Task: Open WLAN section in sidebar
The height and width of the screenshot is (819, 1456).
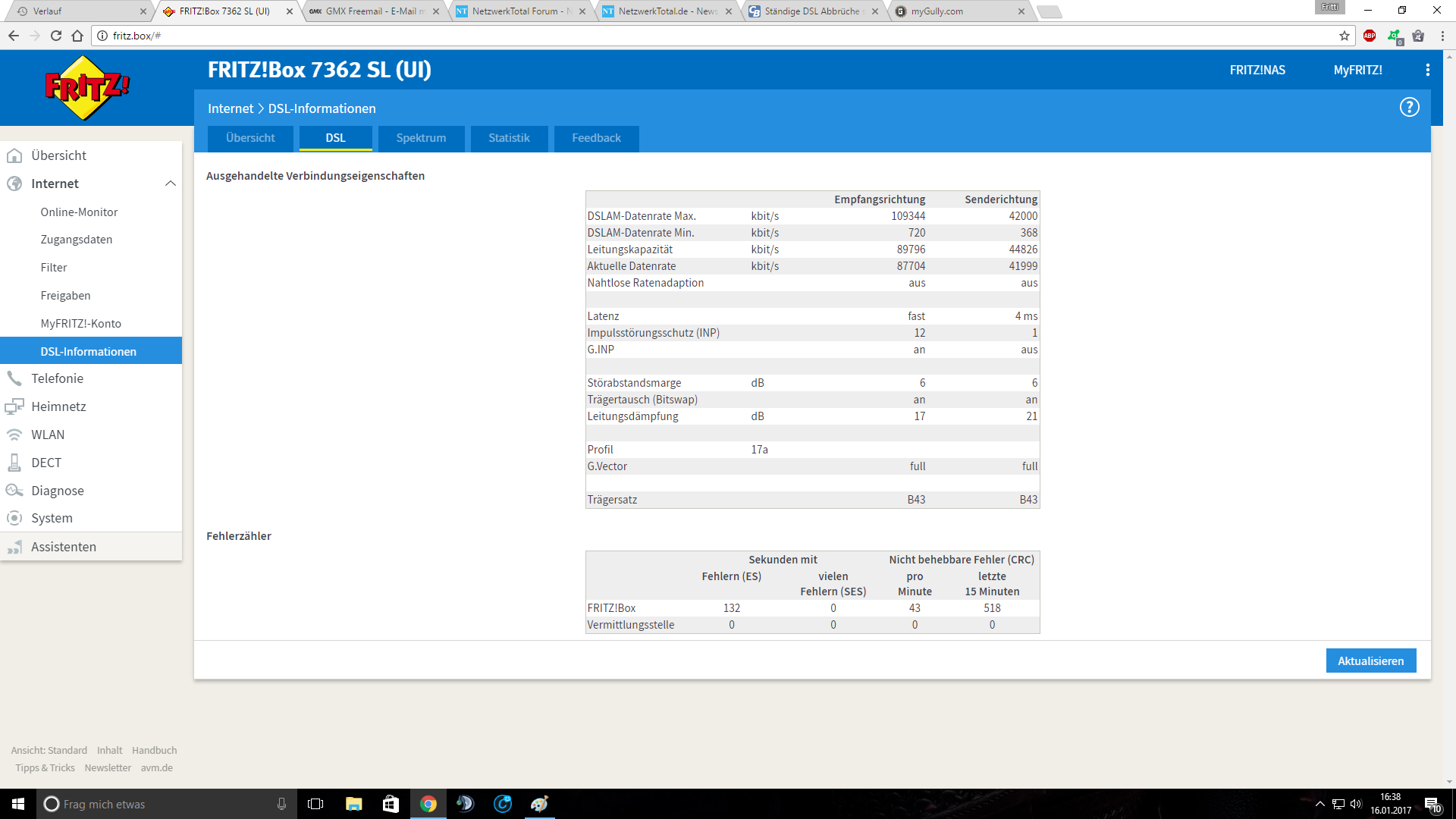Action: coord(47,435)
